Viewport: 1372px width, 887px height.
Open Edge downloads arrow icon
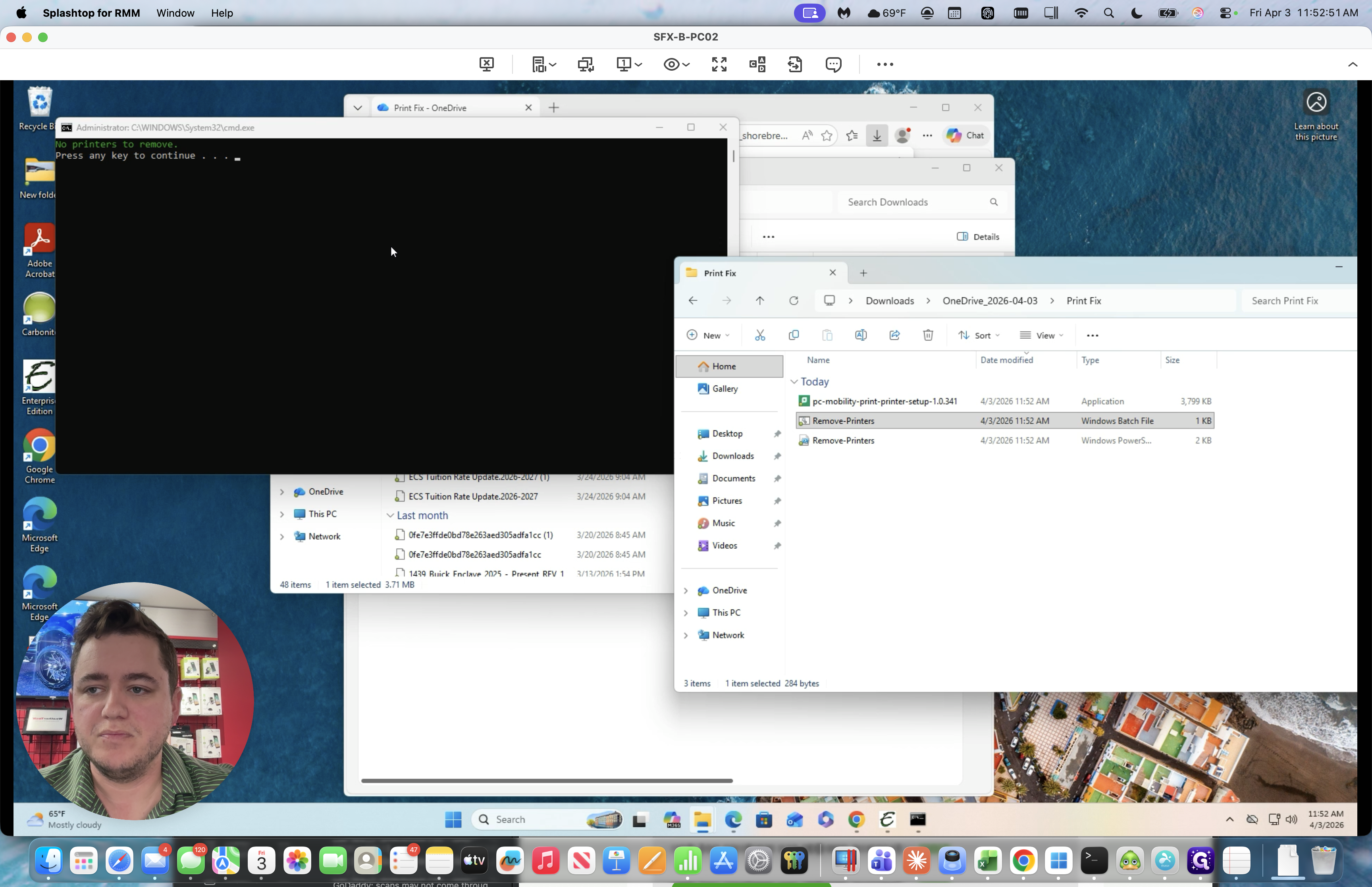[876, 135]
